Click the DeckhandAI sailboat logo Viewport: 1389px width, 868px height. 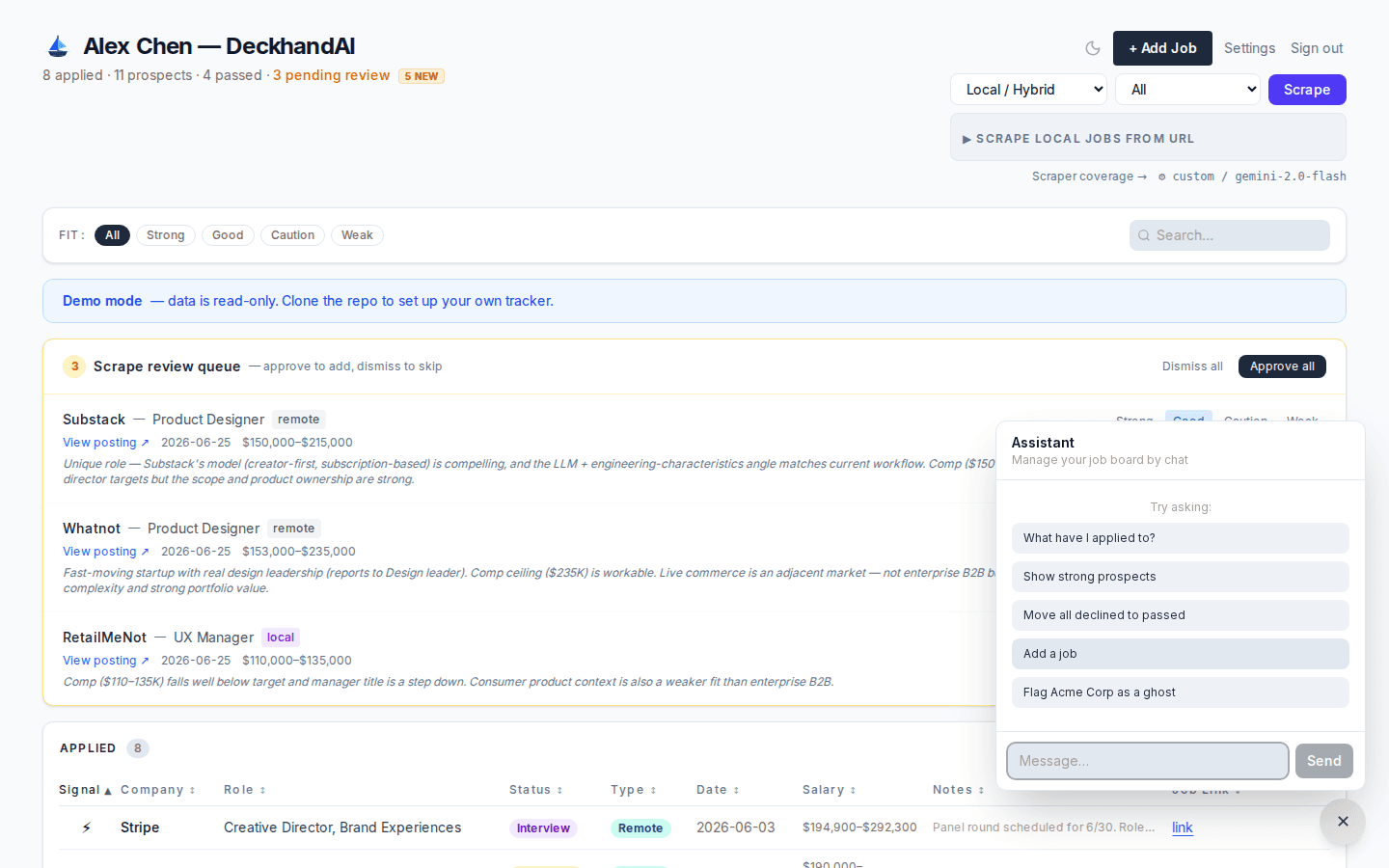point(58,46)
